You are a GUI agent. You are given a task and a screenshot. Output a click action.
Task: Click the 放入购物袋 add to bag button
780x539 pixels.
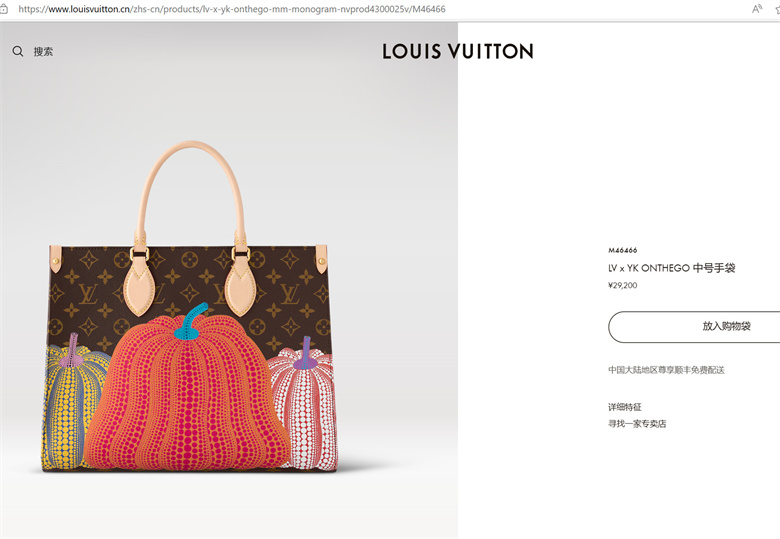[x=694, y=327]
